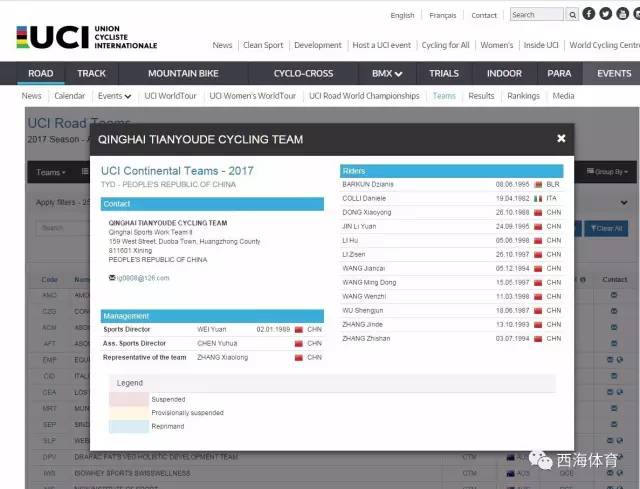Click the contact envelope icon in the EMP row

tap(610, 360)
